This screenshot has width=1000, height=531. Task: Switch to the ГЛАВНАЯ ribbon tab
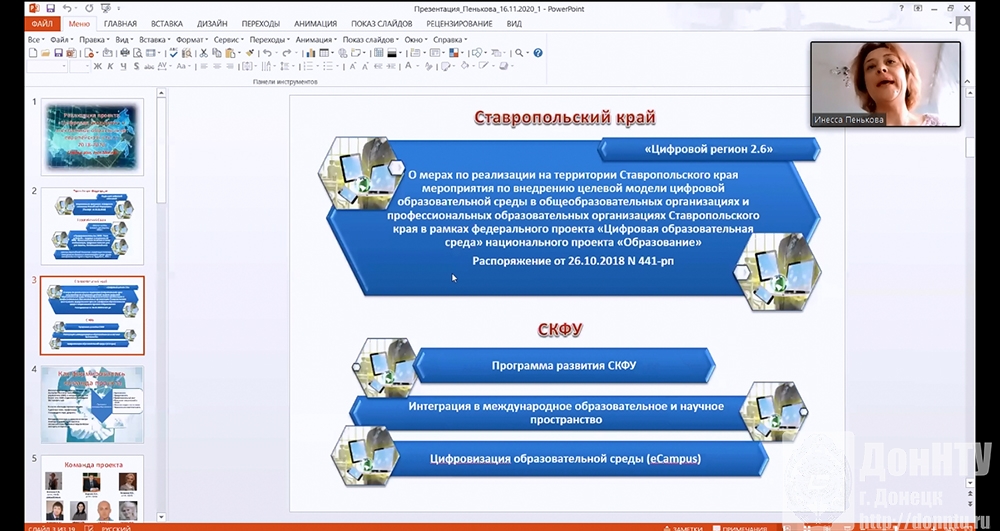click(x=121, y=24)
